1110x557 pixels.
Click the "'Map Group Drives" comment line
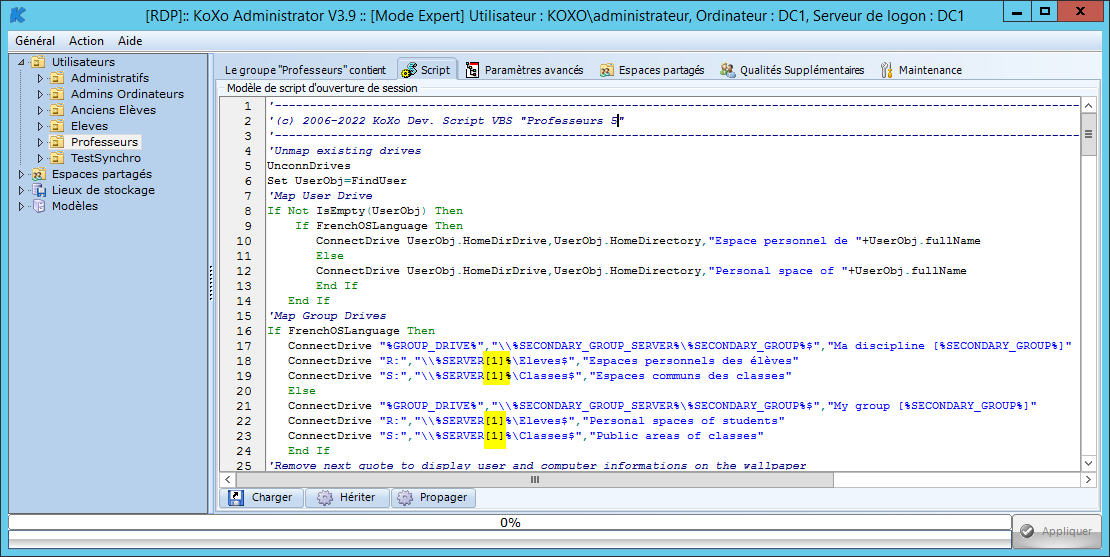click(327, 316)
